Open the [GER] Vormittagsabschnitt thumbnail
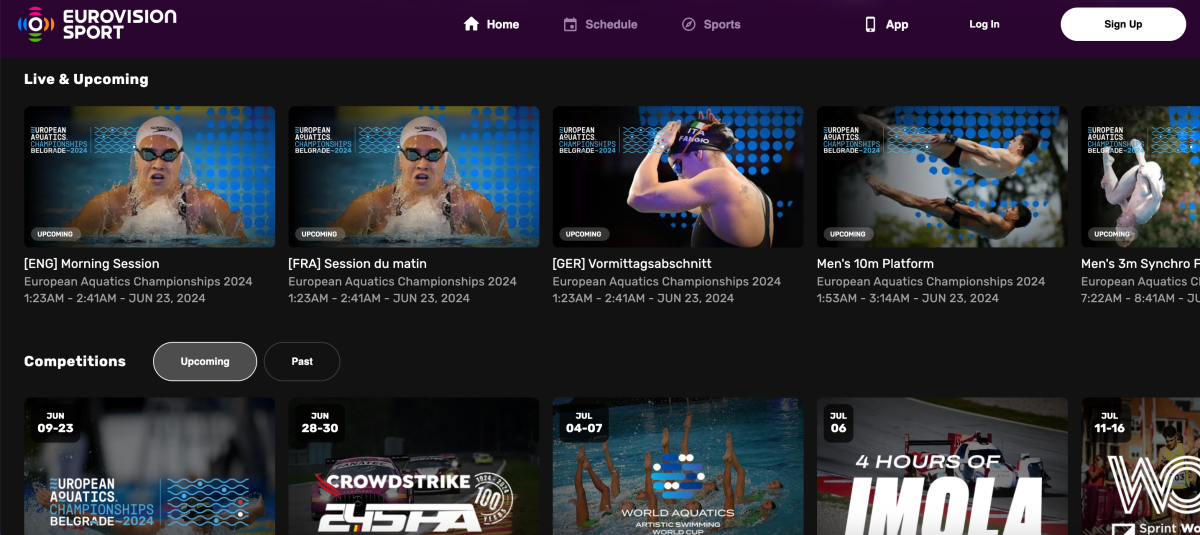Image resolution: width=1200 pixels, height=535 pixels. (x=678, y=177)
